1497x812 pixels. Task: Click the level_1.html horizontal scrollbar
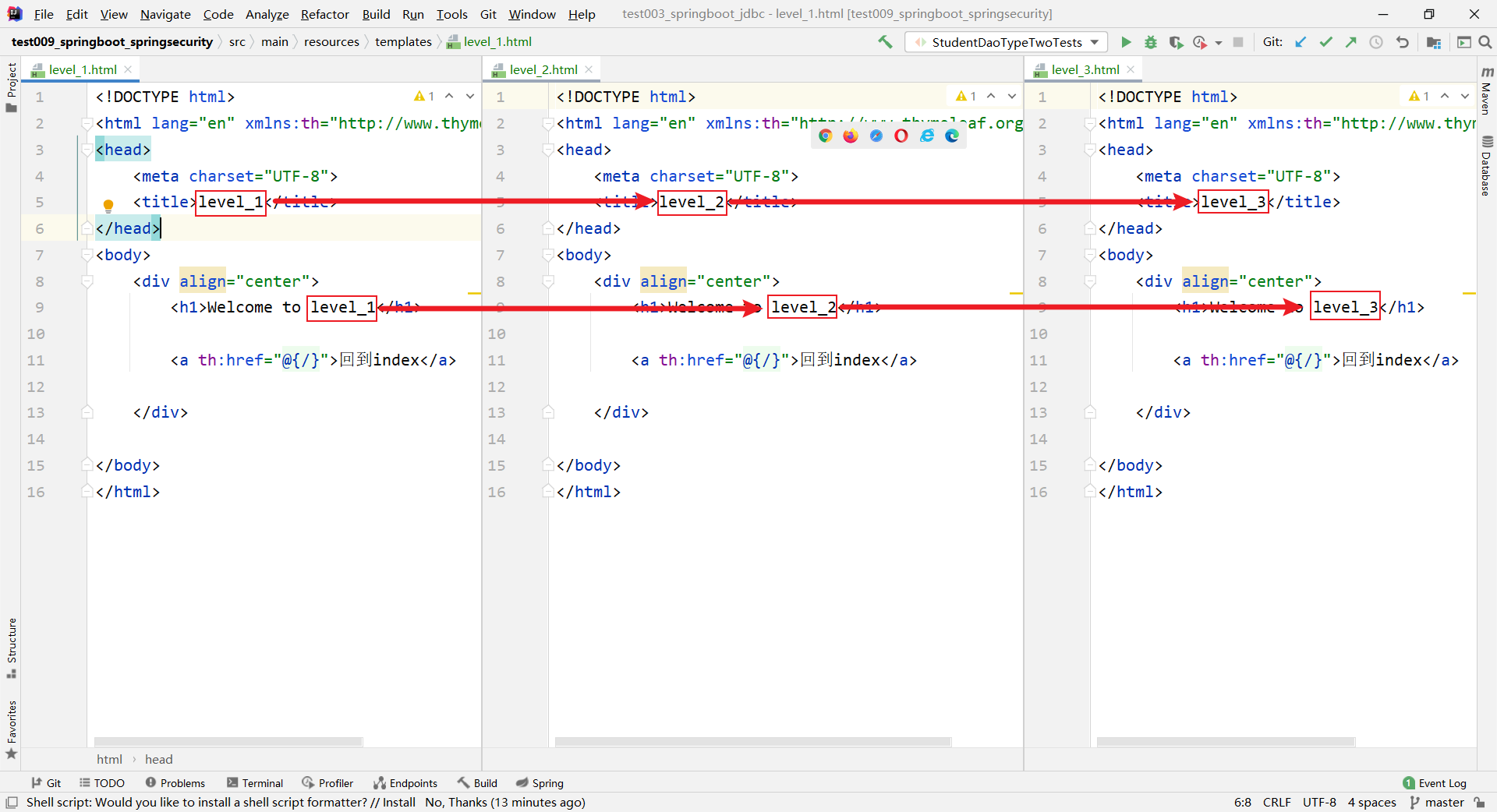coord(228,742)
